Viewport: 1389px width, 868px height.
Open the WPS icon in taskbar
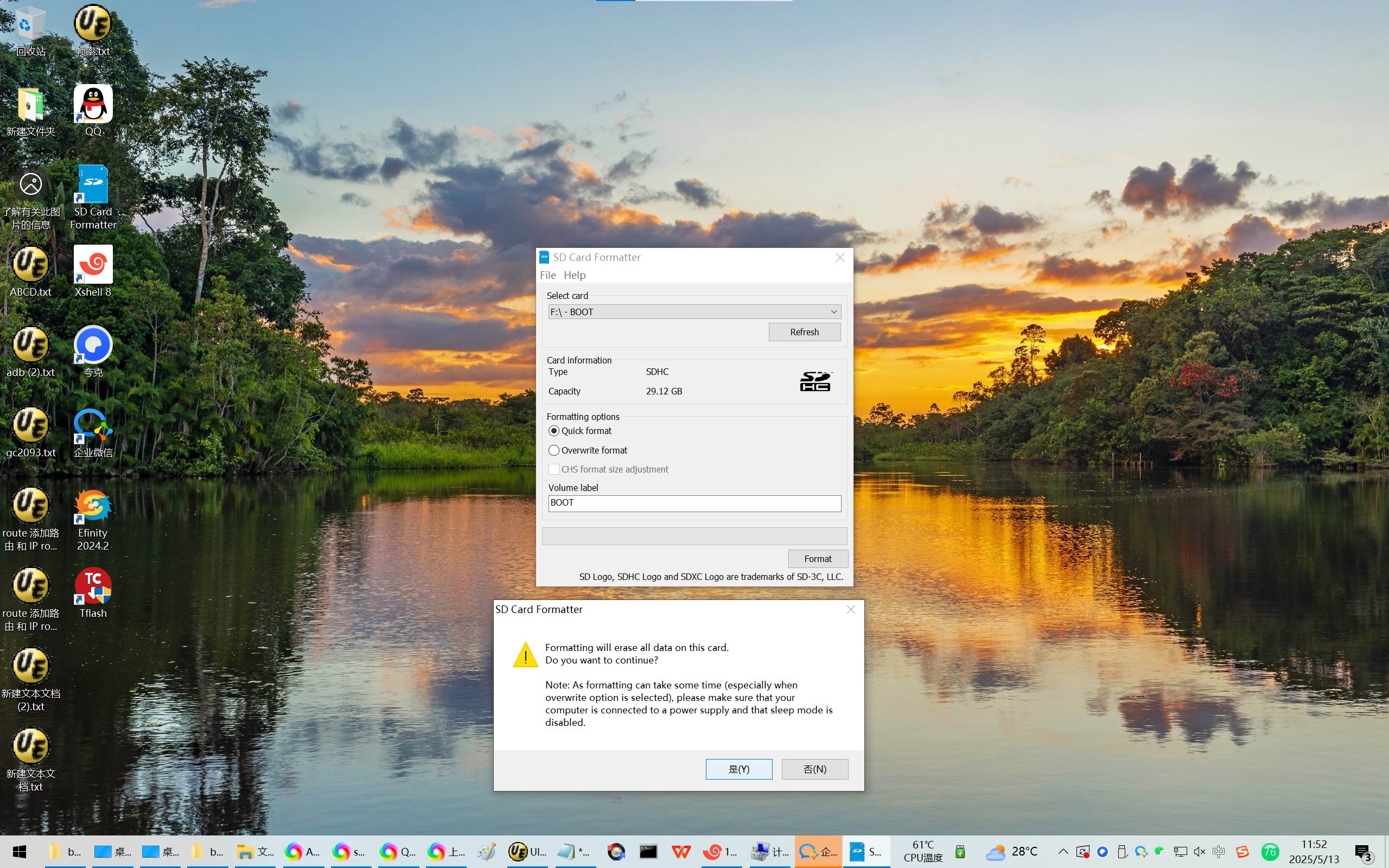681,851
